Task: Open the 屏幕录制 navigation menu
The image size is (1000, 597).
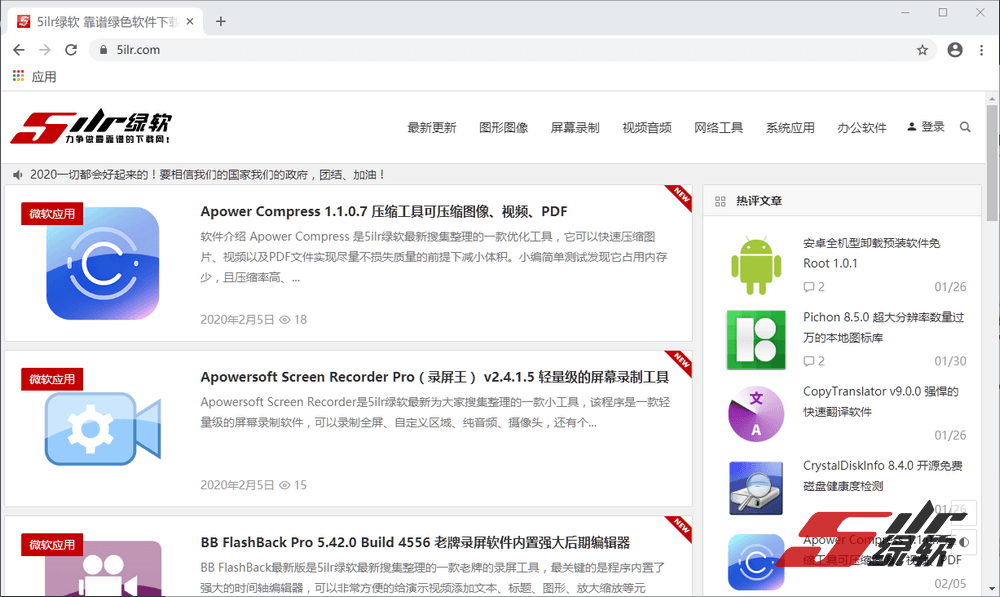Action: pos(575,128)
